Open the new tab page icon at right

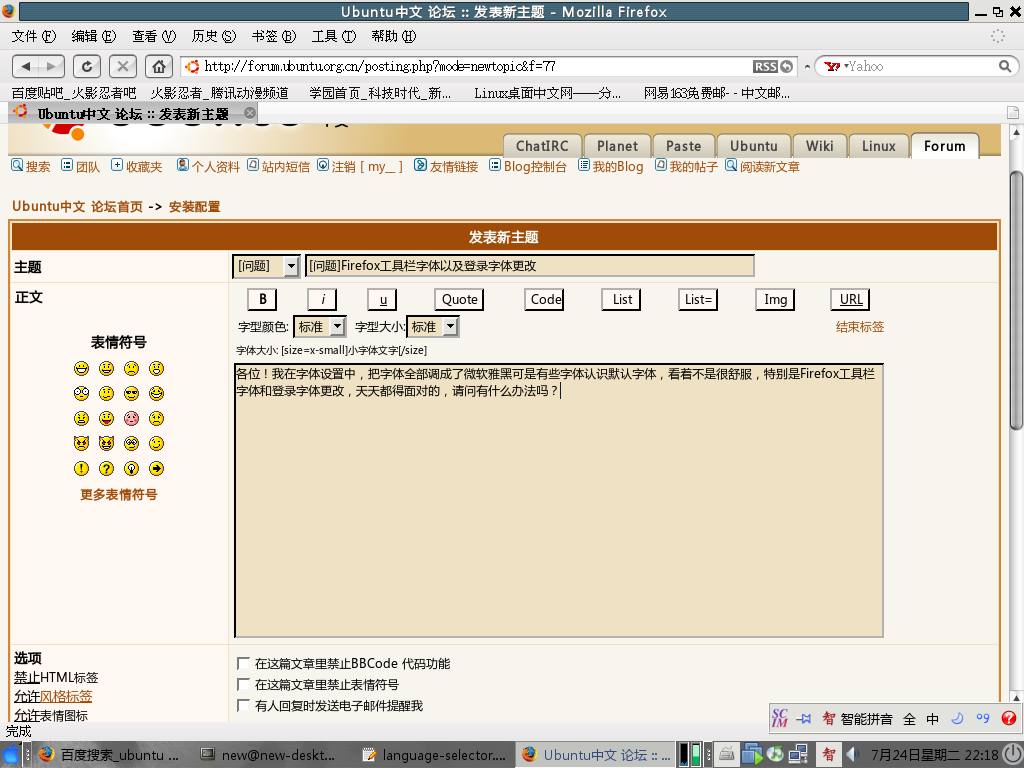tap(1013, 113)
